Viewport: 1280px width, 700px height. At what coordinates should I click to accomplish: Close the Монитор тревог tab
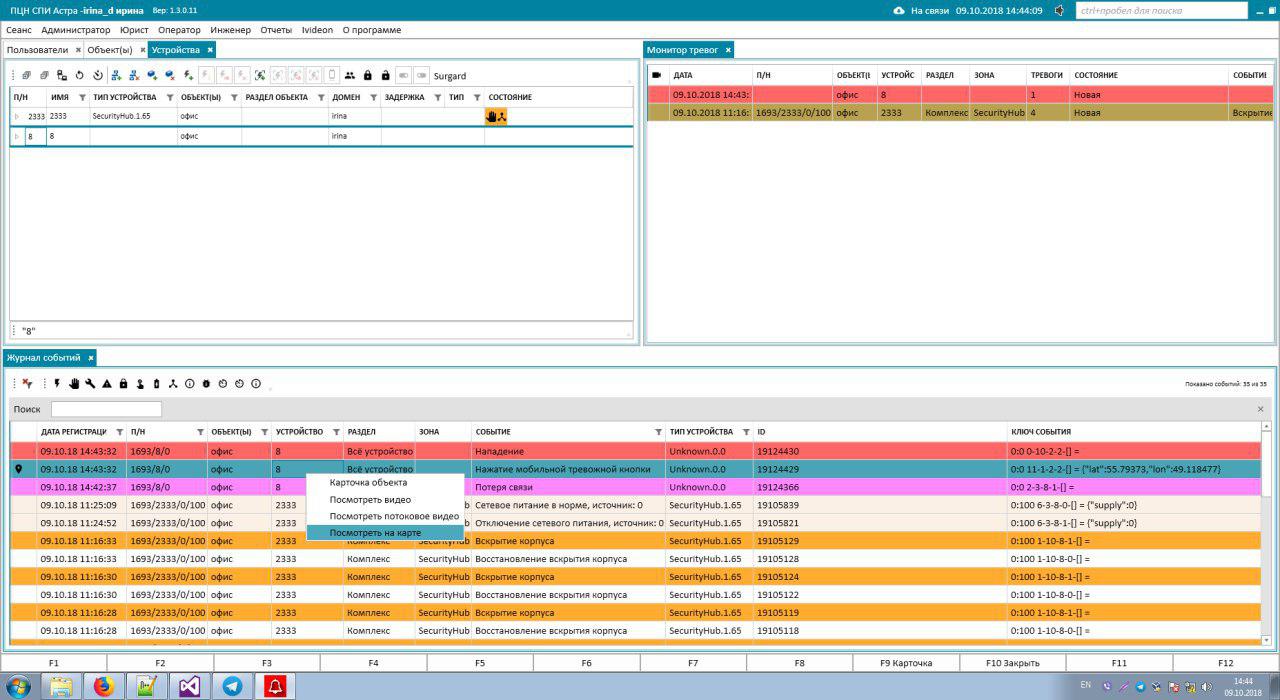coord(728,50)
